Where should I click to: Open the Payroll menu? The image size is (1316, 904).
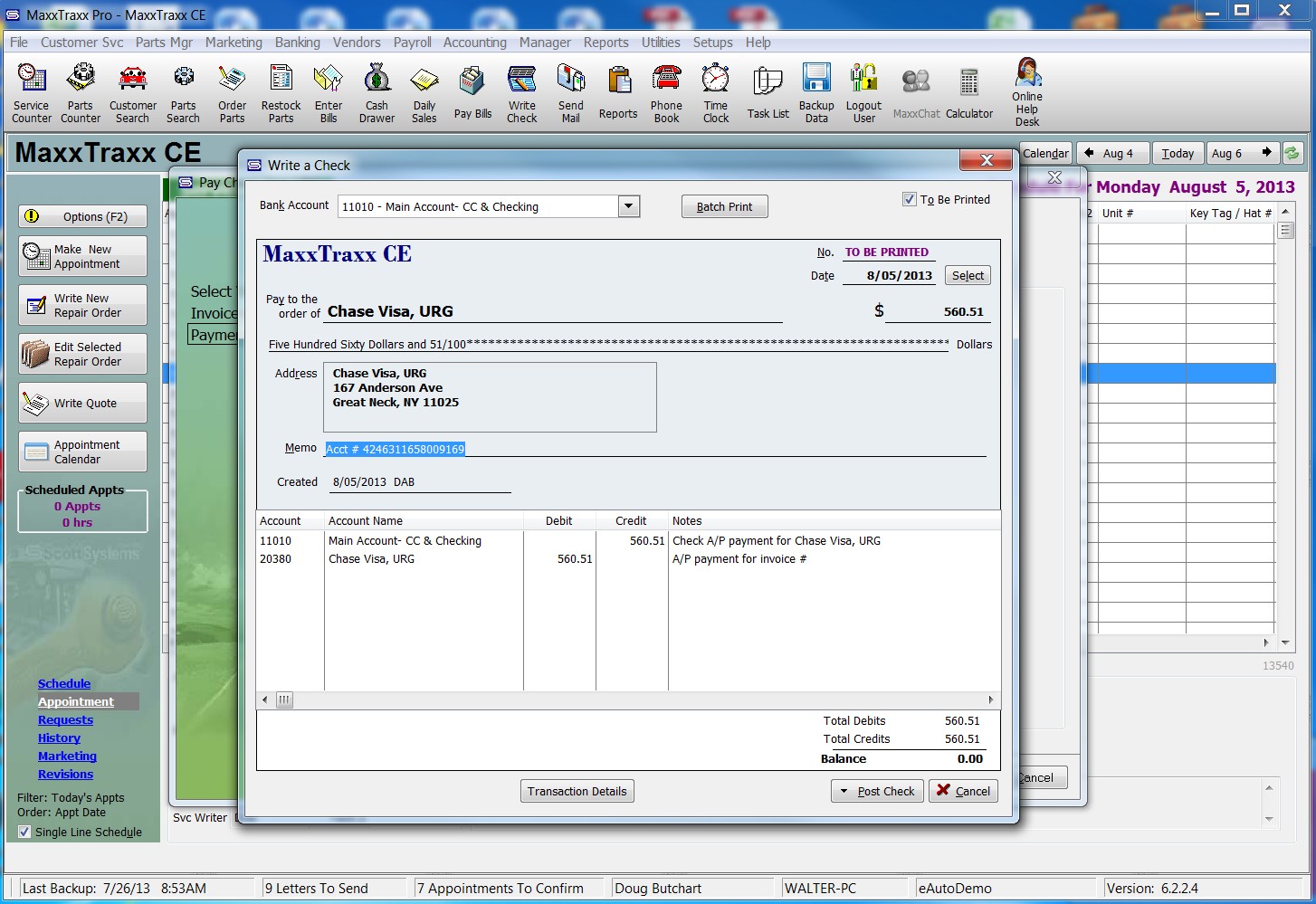(x=413, y=43)
